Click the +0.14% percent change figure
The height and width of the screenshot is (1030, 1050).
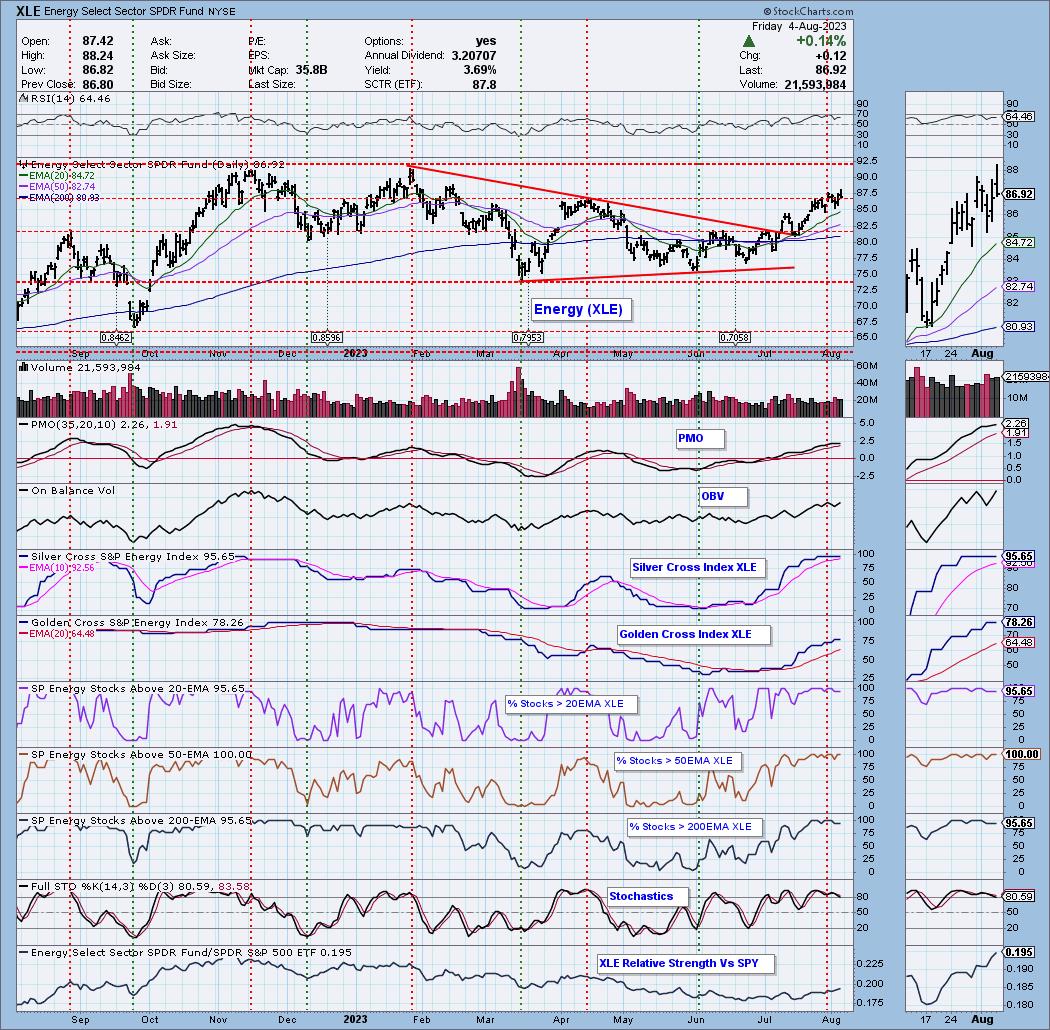click(x=821, y=41)
